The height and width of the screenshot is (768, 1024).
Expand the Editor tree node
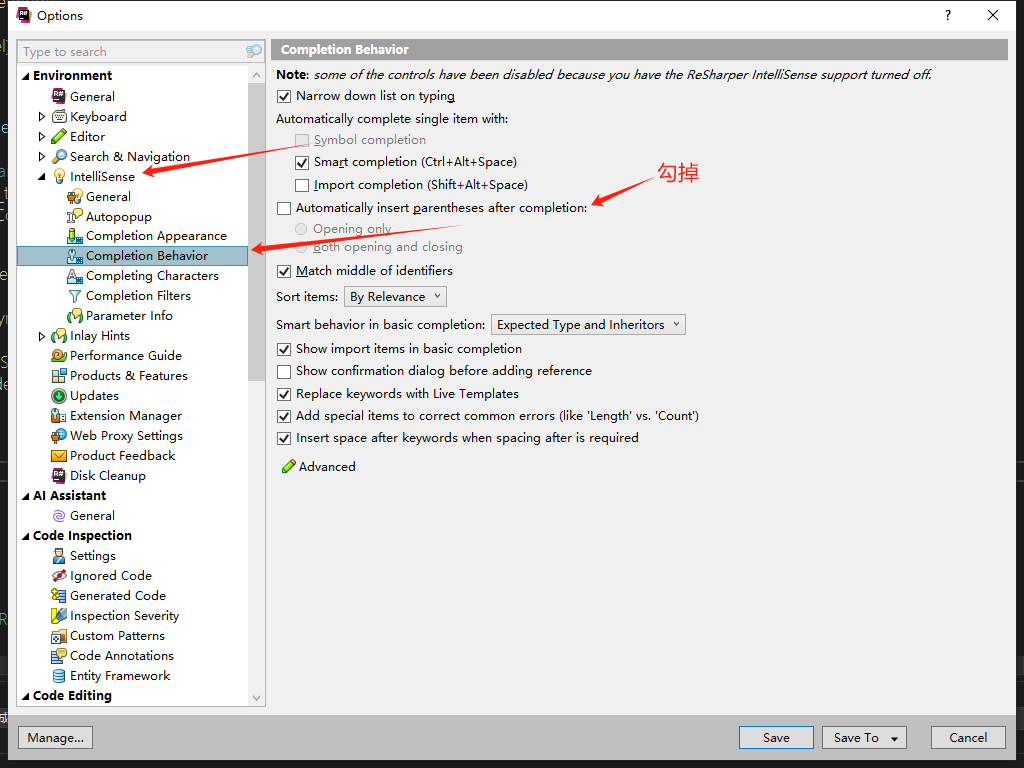[x=42, y=136]
